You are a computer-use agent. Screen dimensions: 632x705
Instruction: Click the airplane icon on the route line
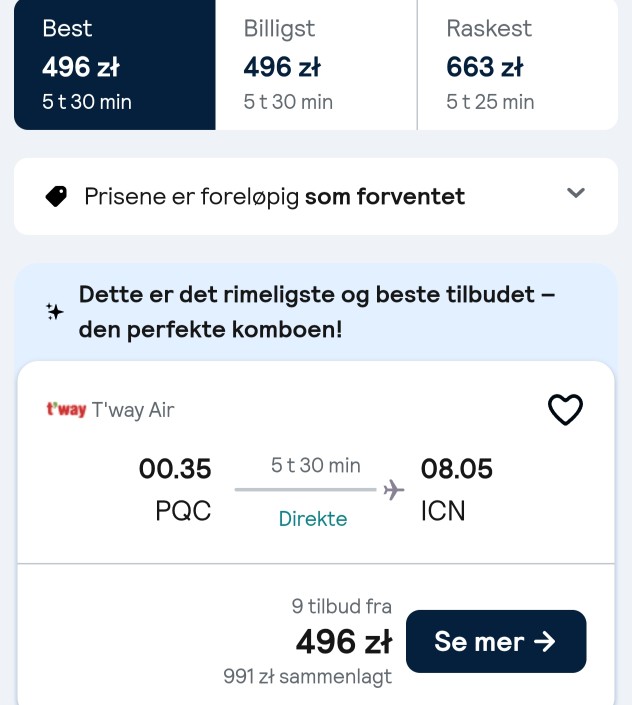coord(394,490)
